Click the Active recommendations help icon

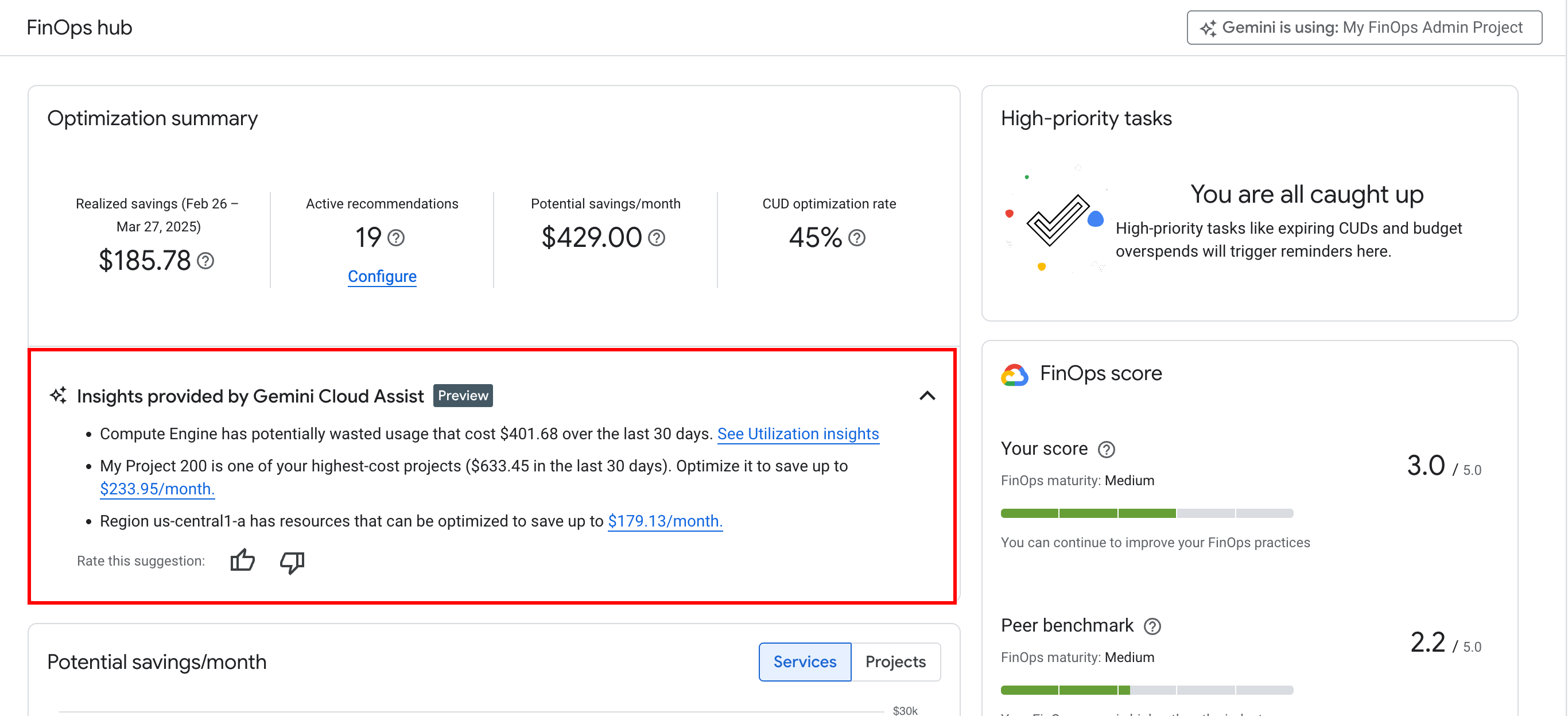[x=397, y=238]
